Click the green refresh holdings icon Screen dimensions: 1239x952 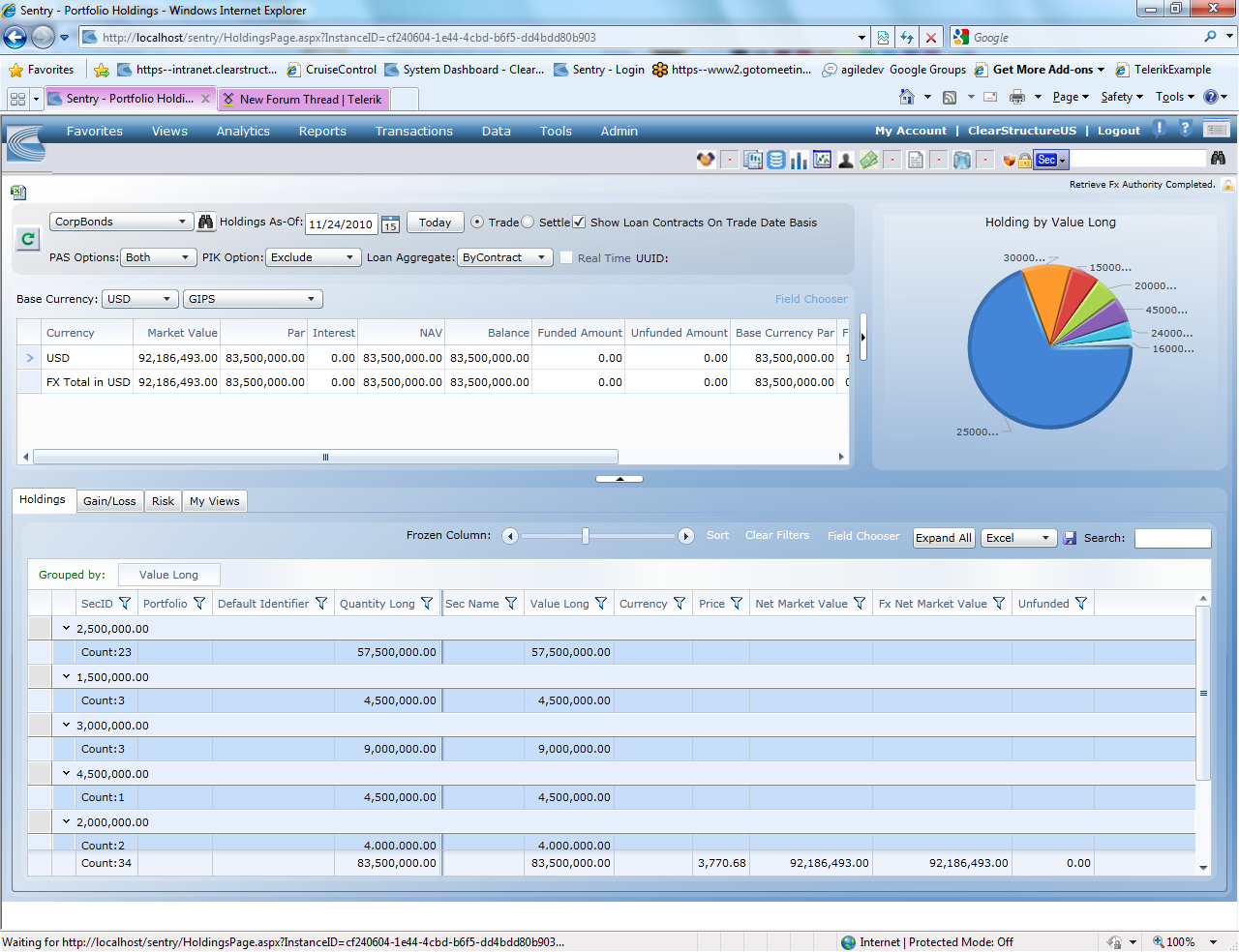pos(28,238)
